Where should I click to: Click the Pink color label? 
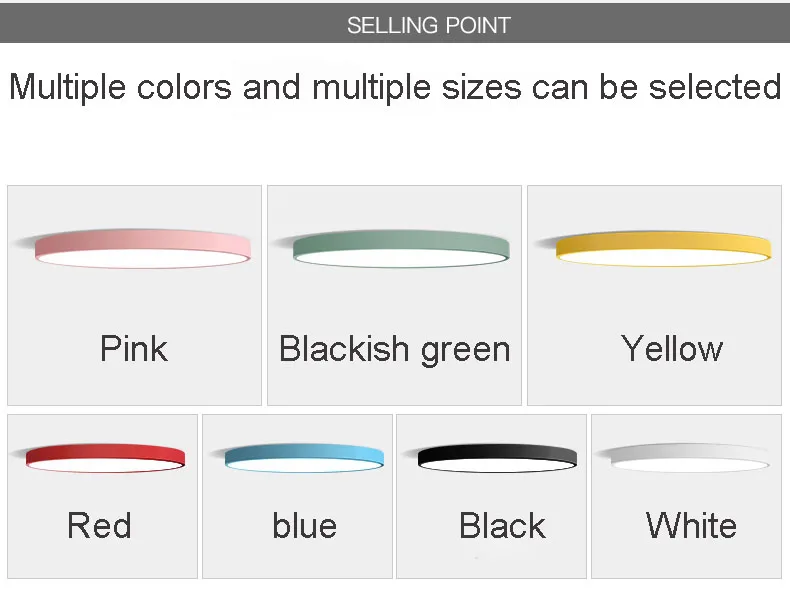[134, 349]
